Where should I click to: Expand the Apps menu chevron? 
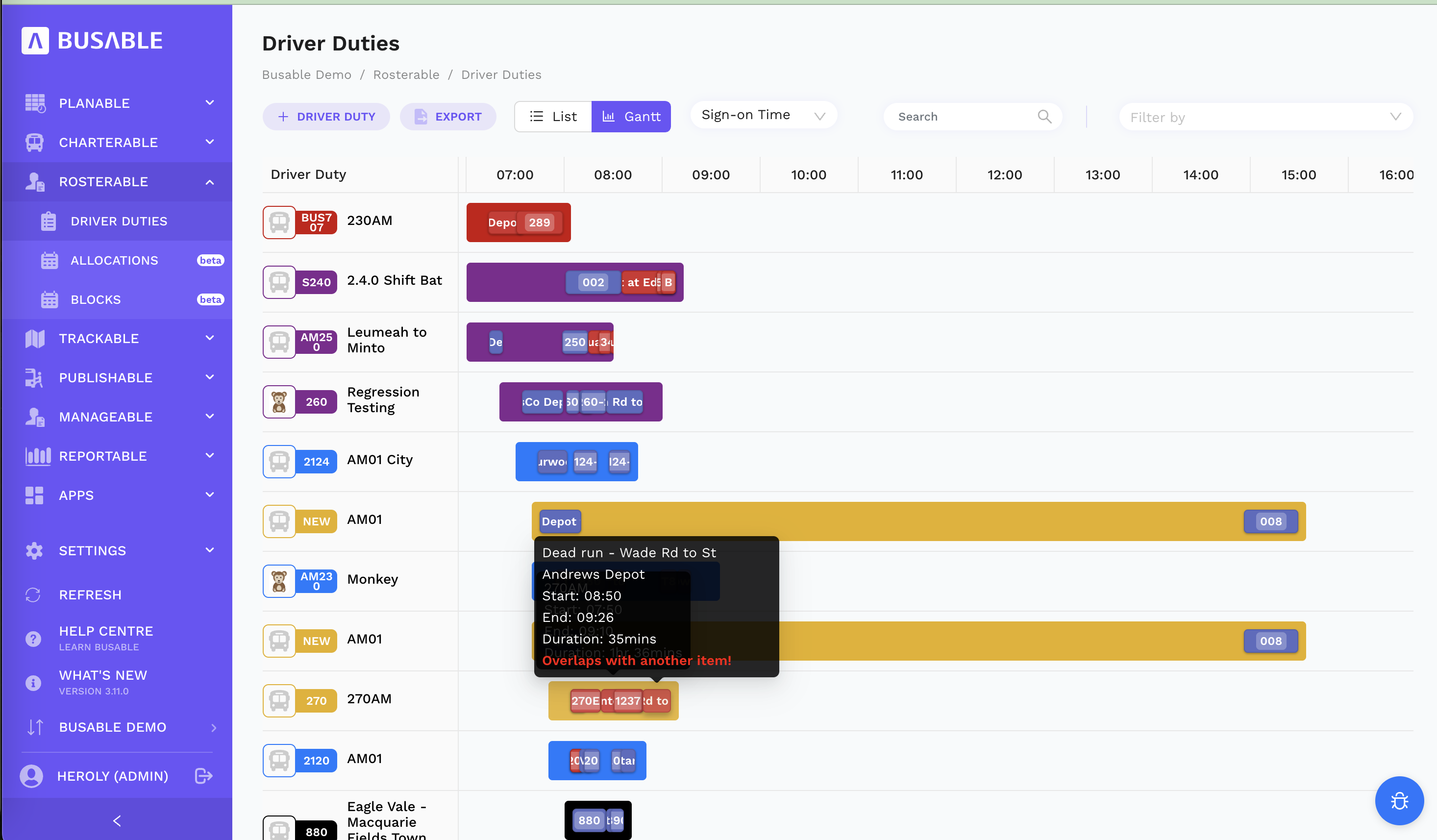[x=209, y=495]
